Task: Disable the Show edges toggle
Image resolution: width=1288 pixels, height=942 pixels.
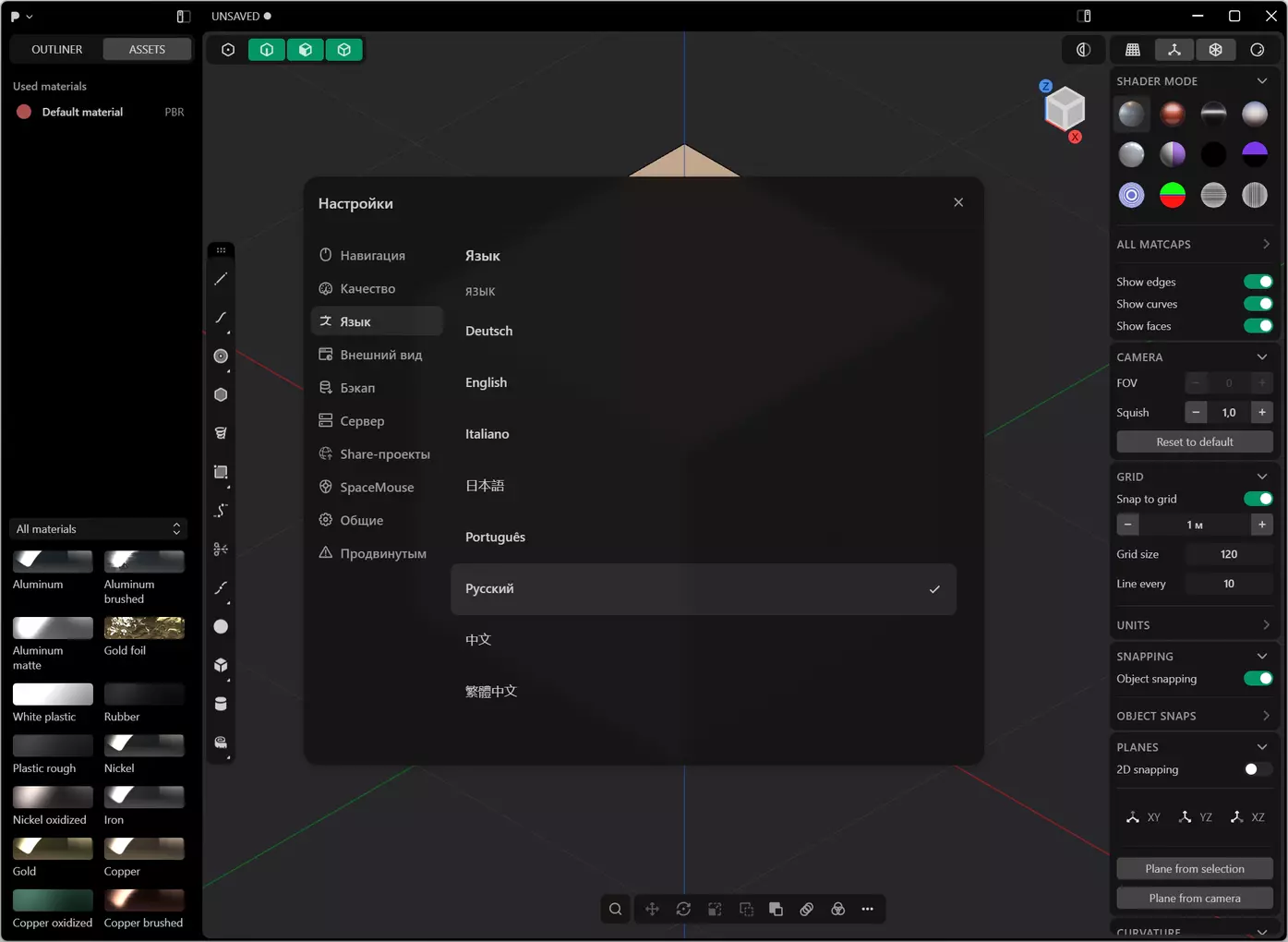Action: [1258, 282]
